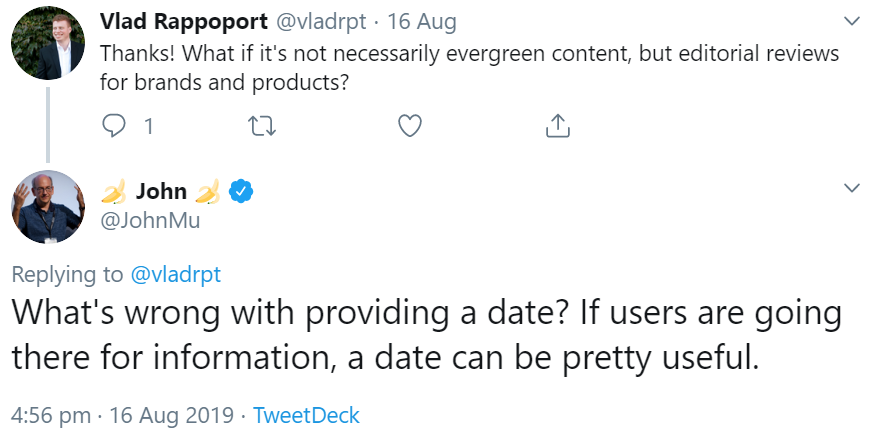Open the TweetDeck source link
The image size is (877, 438).
point(306,415)
